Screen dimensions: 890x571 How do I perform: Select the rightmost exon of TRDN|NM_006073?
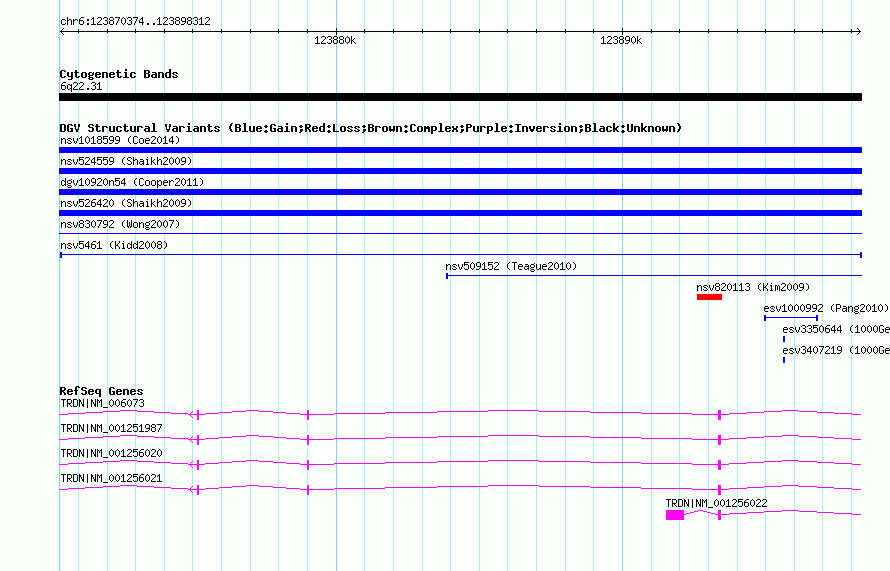pyautogui.click(x=719, y=415)
